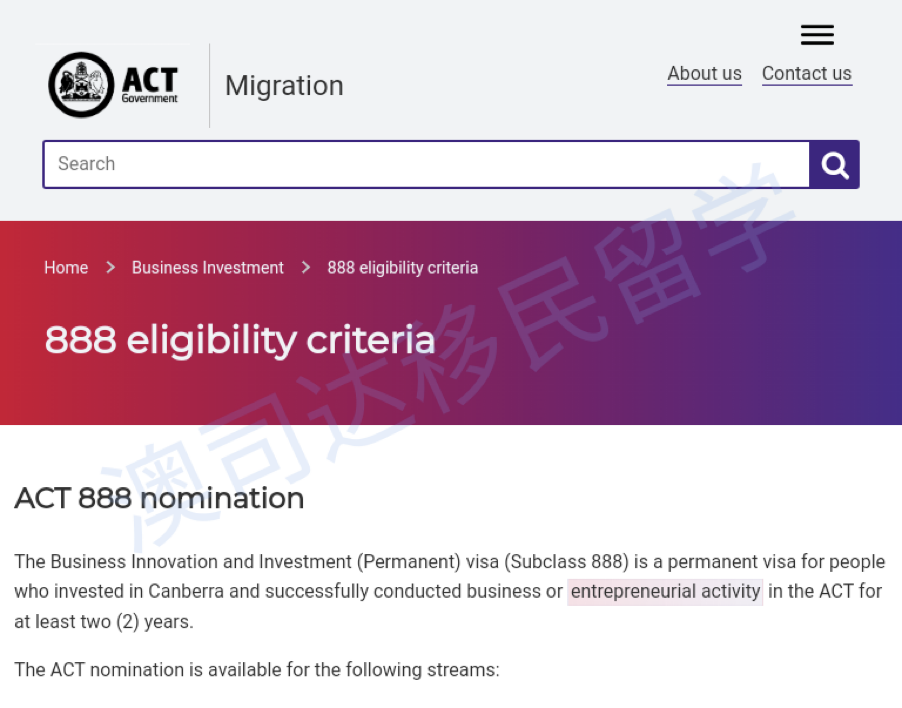Click the Search placeholder text
The image size is (902, 708).
(86, 163)
